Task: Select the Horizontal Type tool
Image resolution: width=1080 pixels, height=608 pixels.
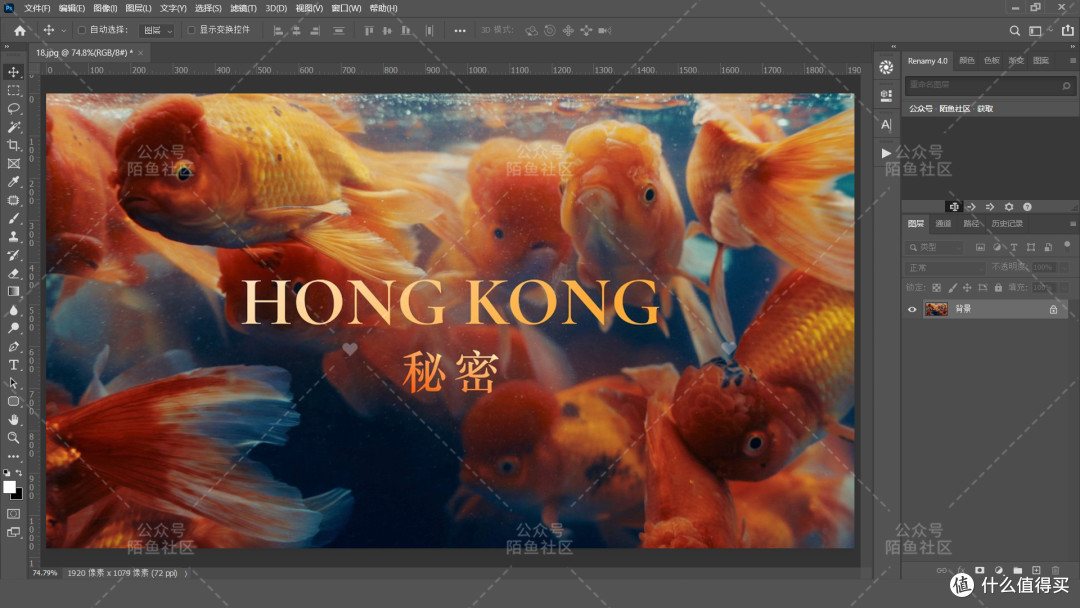Action: coord(13,365)
